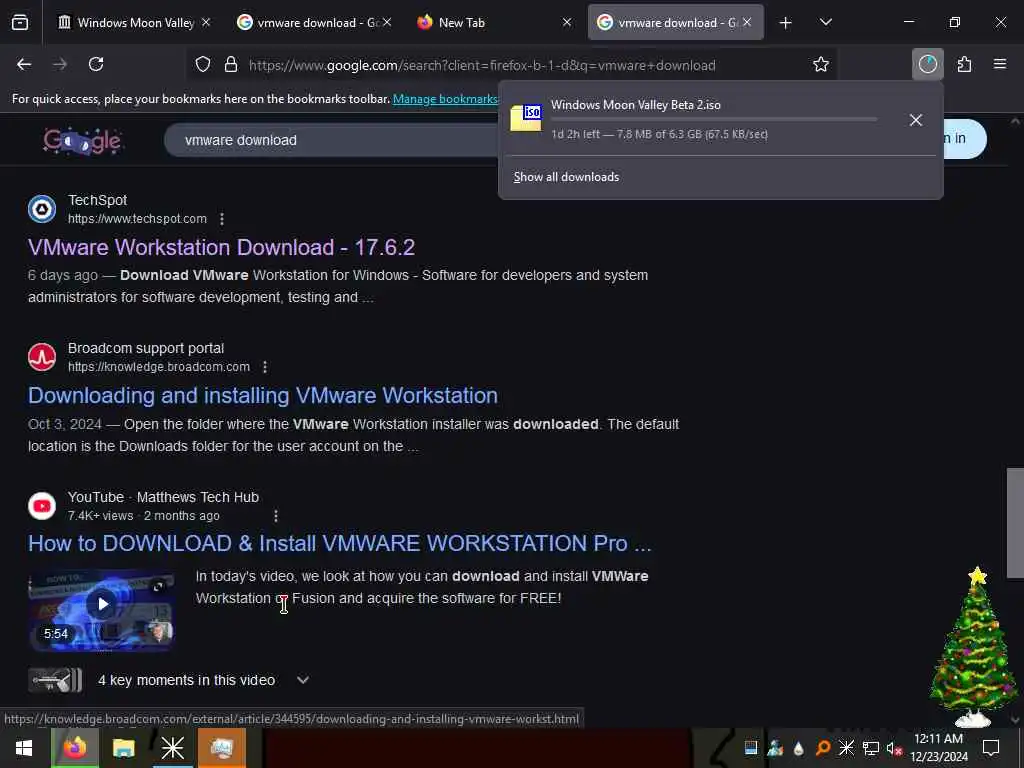Open the Windows Start menu
Screen dimensions: 1024x768
click(x=24, y=748)
